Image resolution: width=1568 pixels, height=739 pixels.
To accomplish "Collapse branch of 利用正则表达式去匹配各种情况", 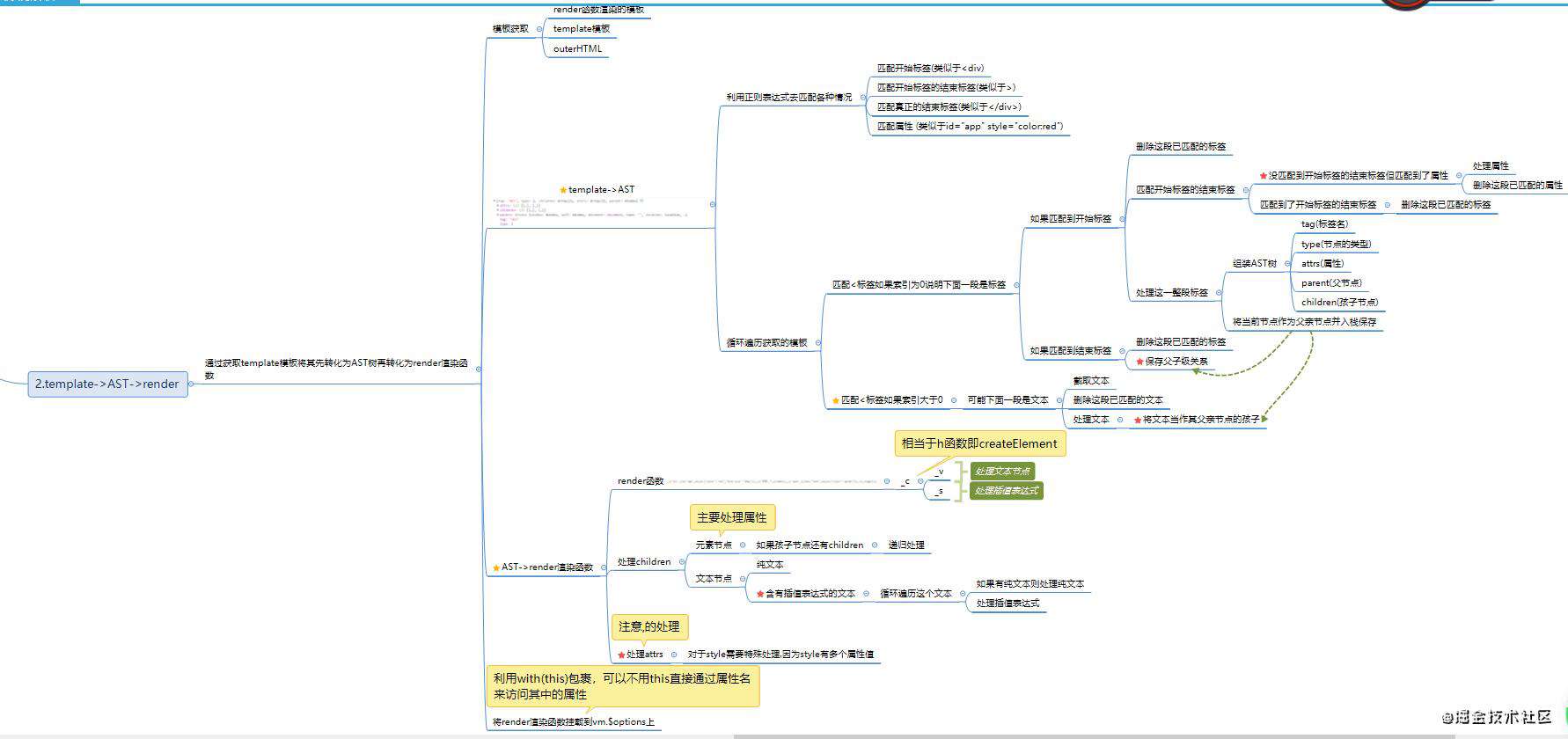I will 863,98.
